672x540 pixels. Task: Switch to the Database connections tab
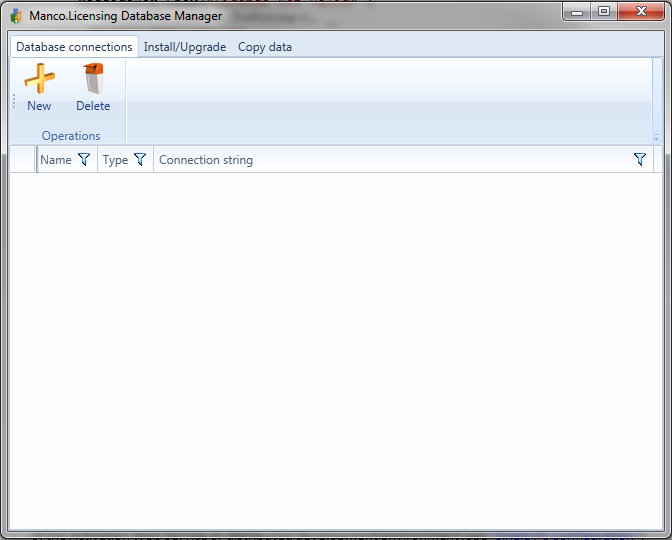click(74, 47)
